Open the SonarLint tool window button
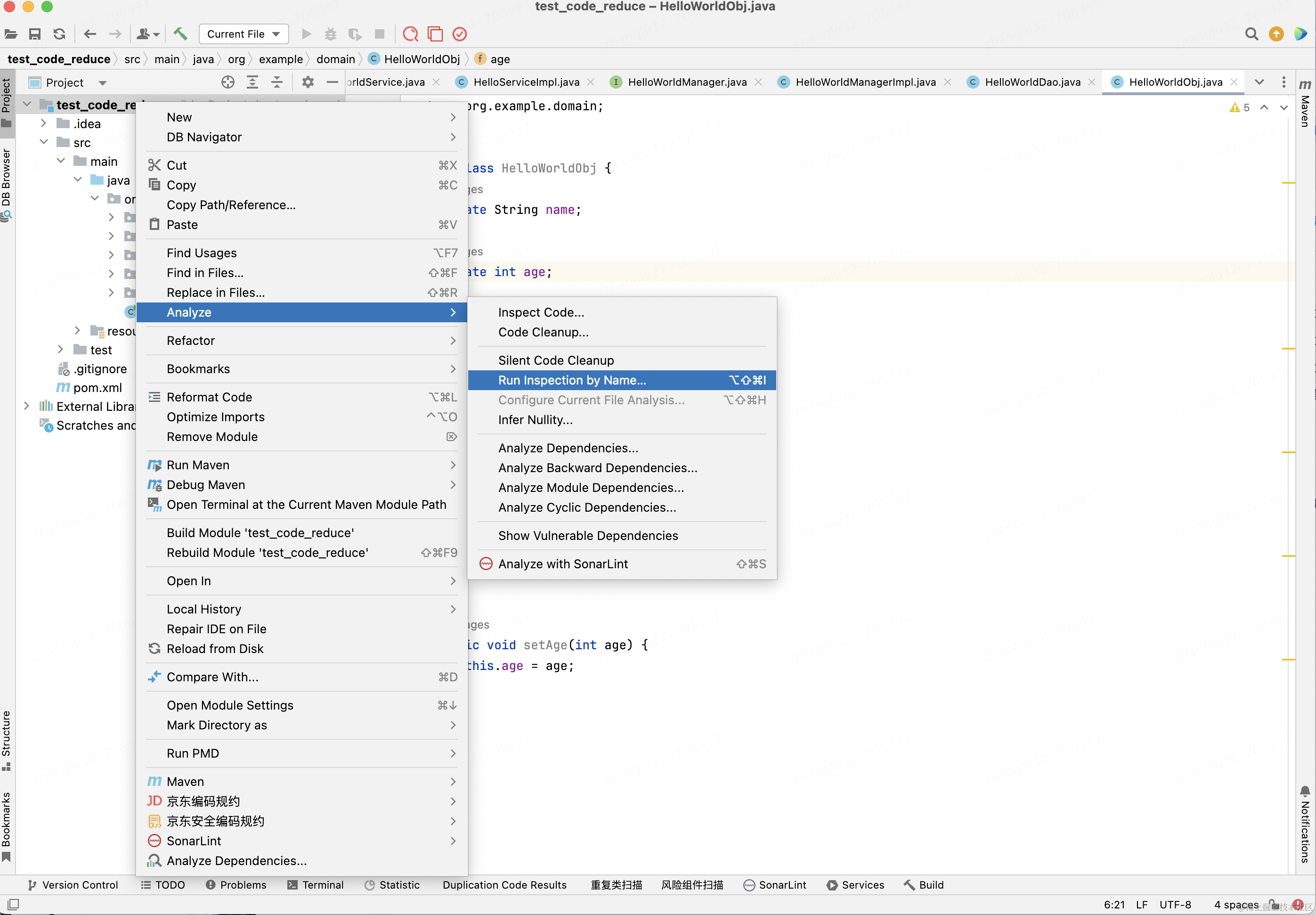The image size is (1316, 915). pos(774,885)
